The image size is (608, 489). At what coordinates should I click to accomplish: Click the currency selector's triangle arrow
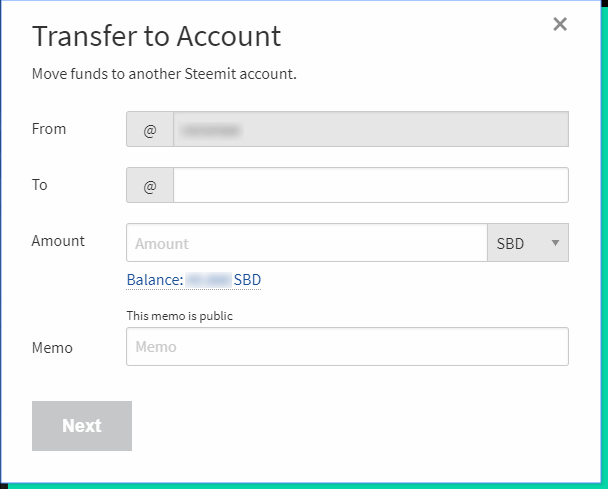[555, 243]
